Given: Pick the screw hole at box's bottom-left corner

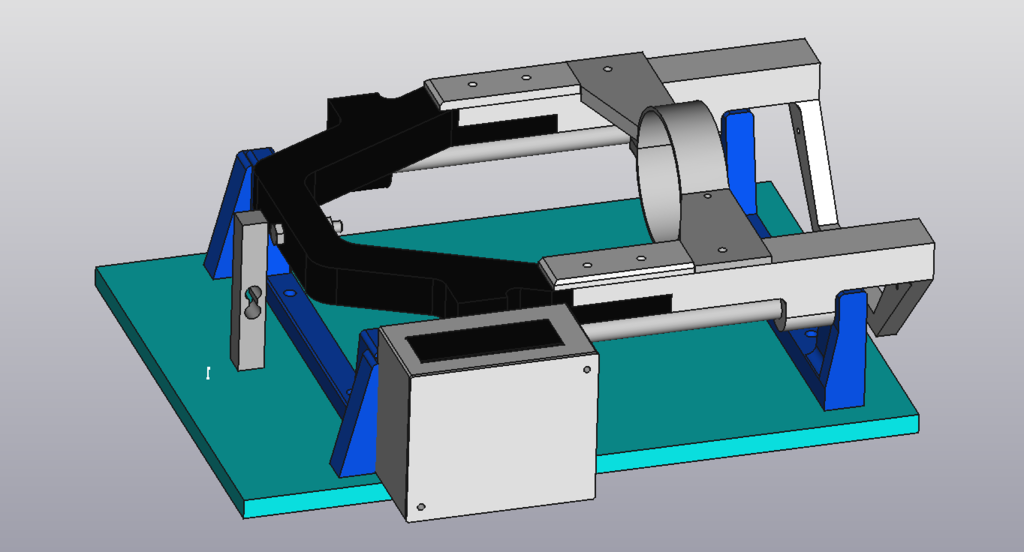Looking at the screenshot, I should (421, 507).
